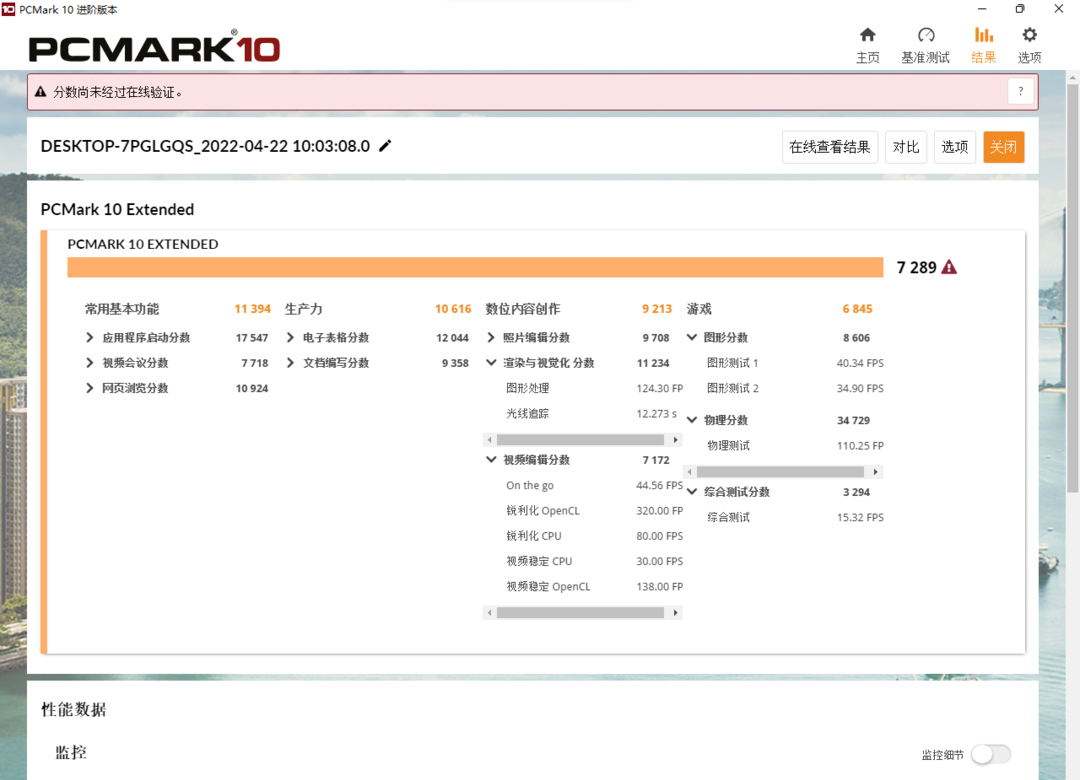Click the 监控 section heading
Image resolution: width=1080 pixels, height=780 pixels.
[x=71, y=752]
